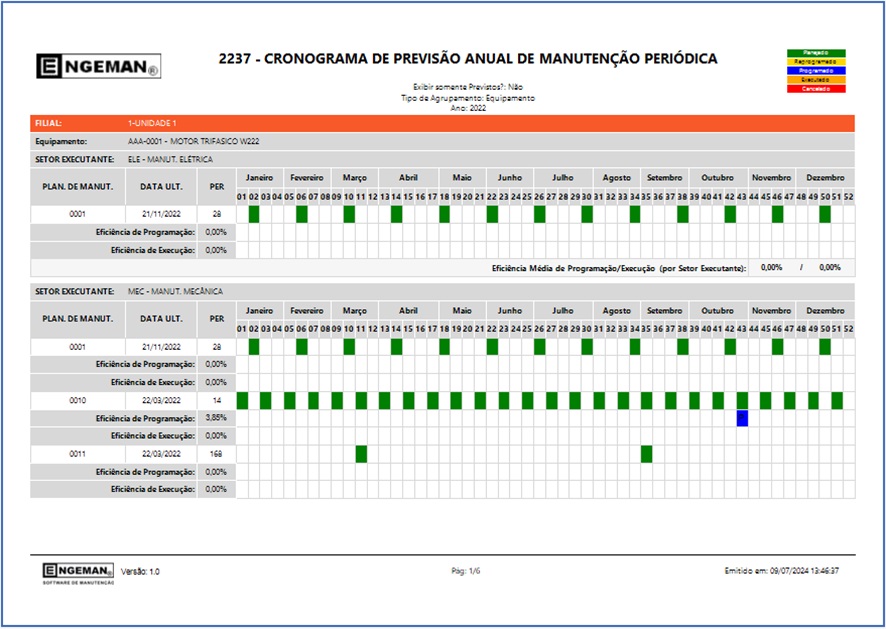The width and height of the screenshot is (886, 629).
Task: Click the blue scheduled block in week 43
Action: click(x=742, y=418)
